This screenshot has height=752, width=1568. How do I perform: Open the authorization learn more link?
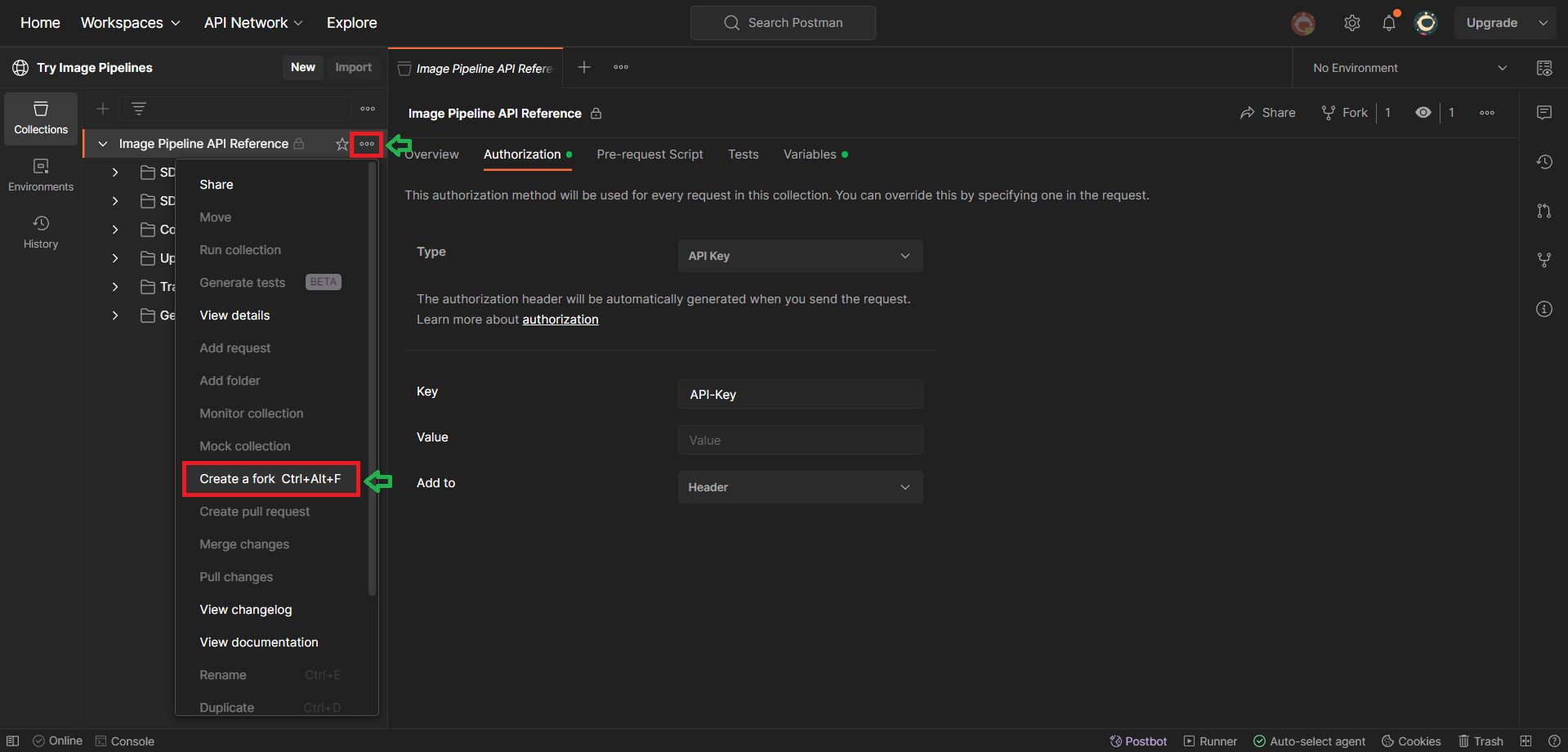[x=561, y=320]
